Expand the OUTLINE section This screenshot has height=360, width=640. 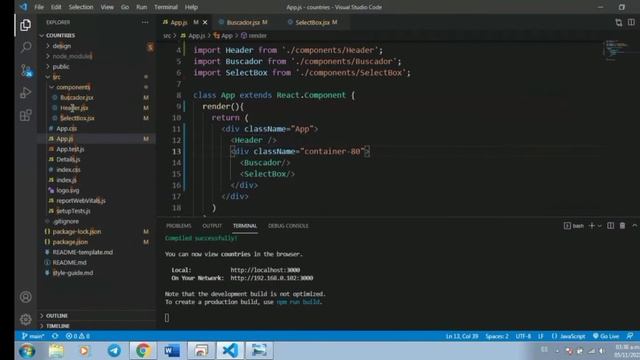97,316
